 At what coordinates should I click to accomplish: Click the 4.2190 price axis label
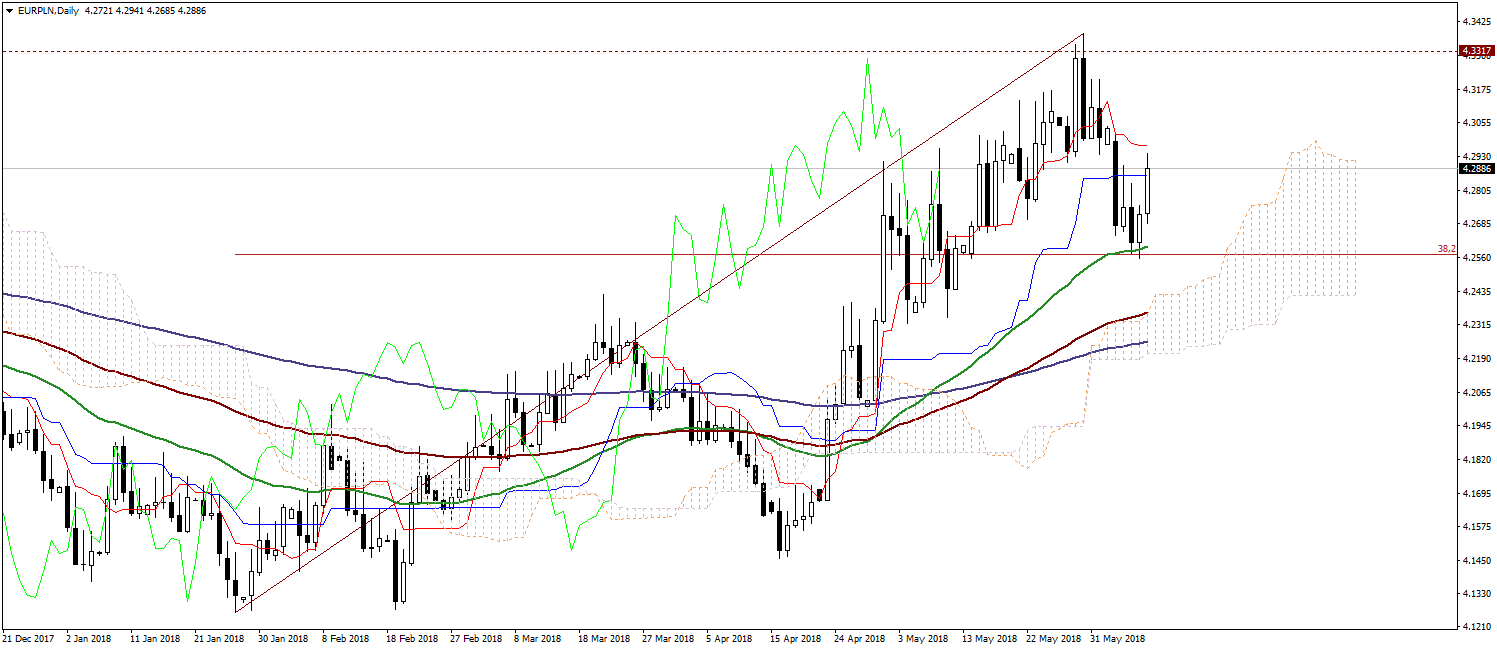[x=1476, y=358]
